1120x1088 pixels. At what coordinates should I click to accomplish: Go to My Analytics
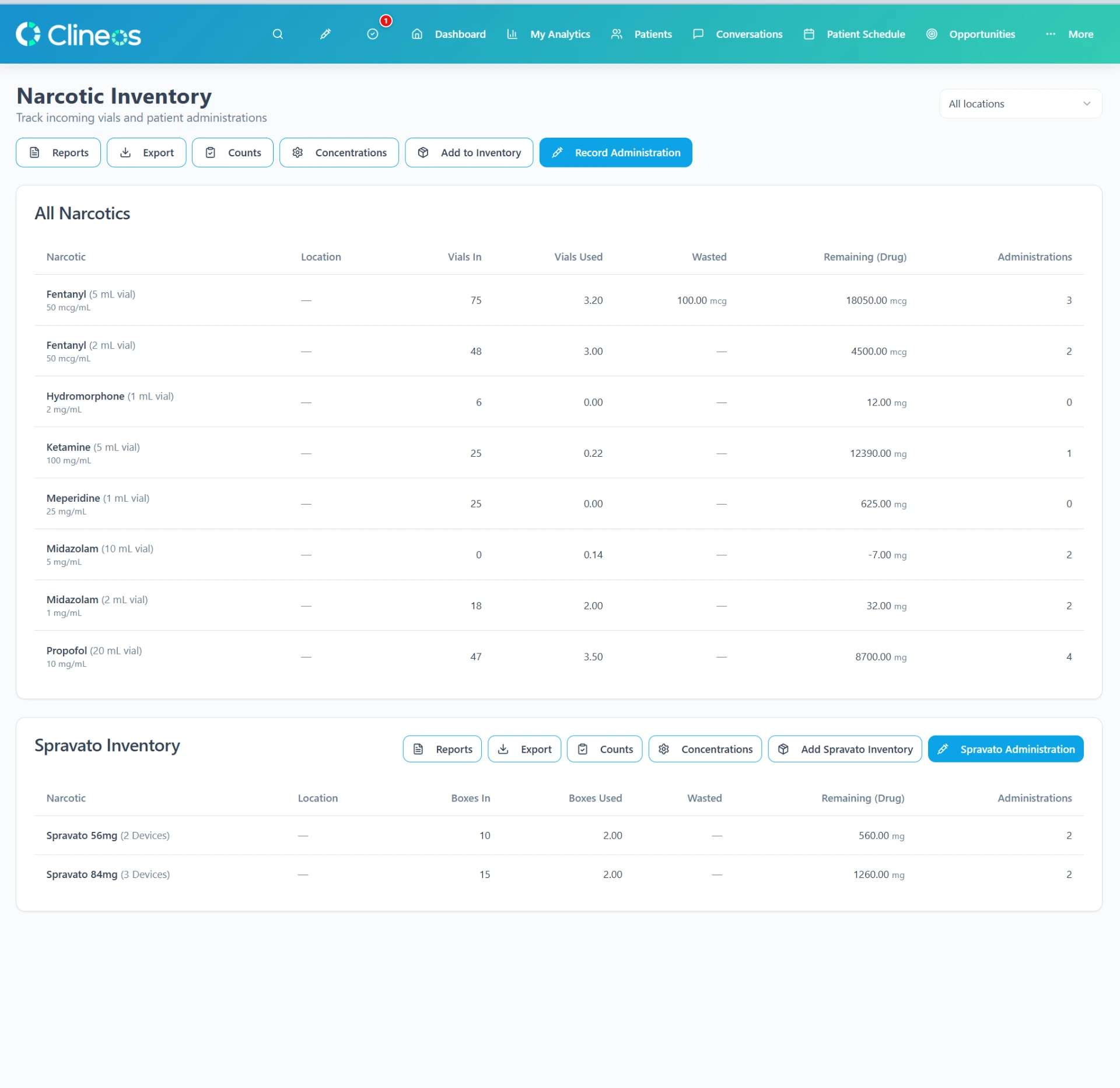[x=549, y=34]
